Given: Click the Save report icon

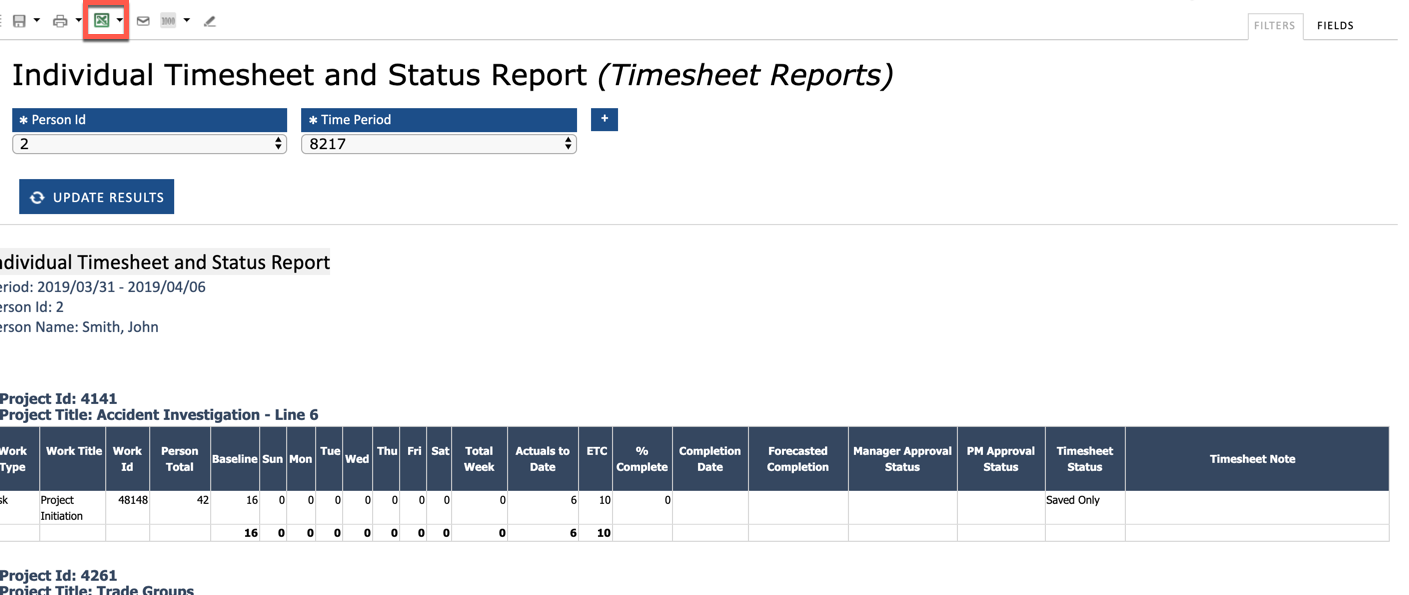Looking at the screenshot, I should 18,20.
